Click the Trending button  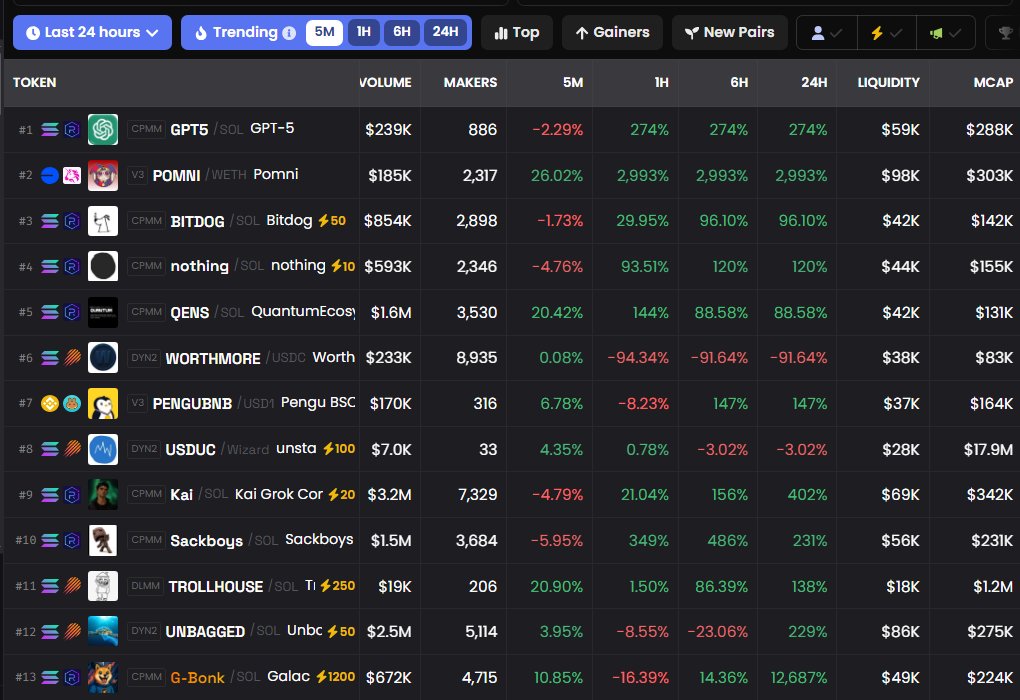coord(244,33)
